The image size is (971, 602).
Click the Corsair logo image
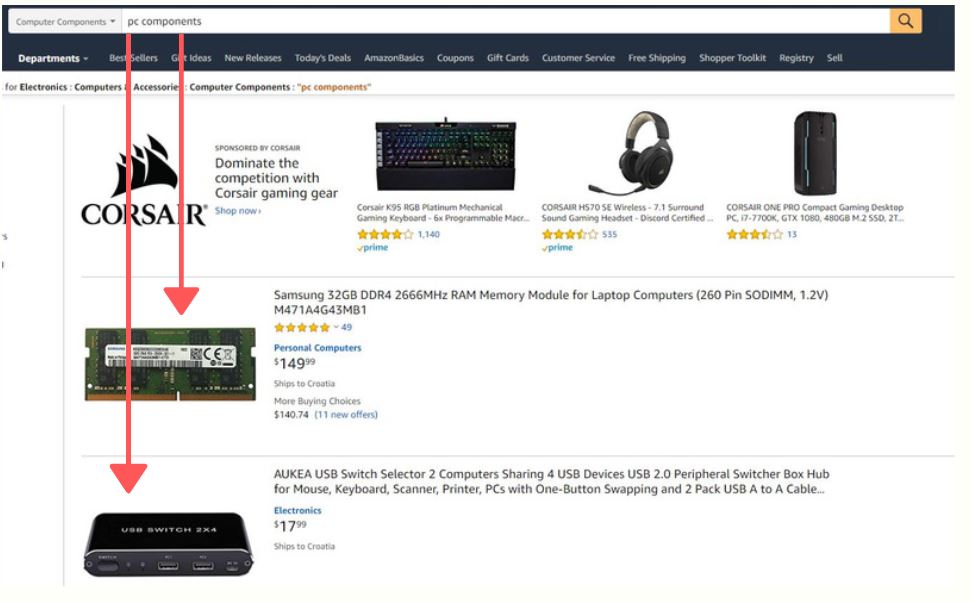(x=144, y=180)
